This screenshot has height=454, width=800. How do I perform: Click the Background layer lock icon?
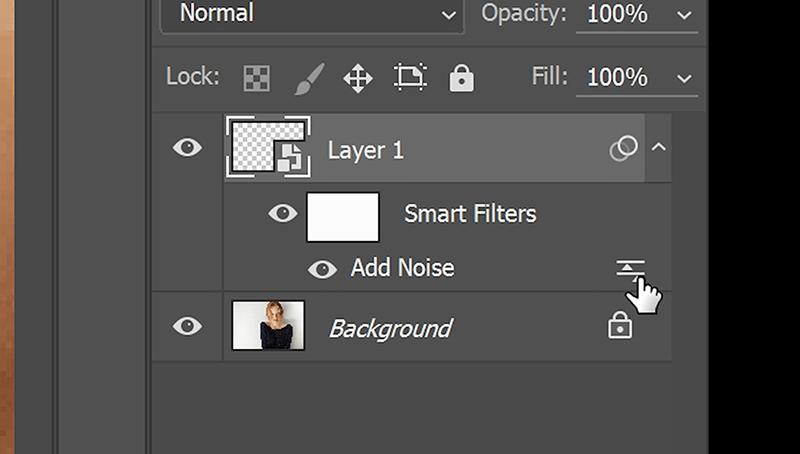pyautogui.click(x=620, y=326)
